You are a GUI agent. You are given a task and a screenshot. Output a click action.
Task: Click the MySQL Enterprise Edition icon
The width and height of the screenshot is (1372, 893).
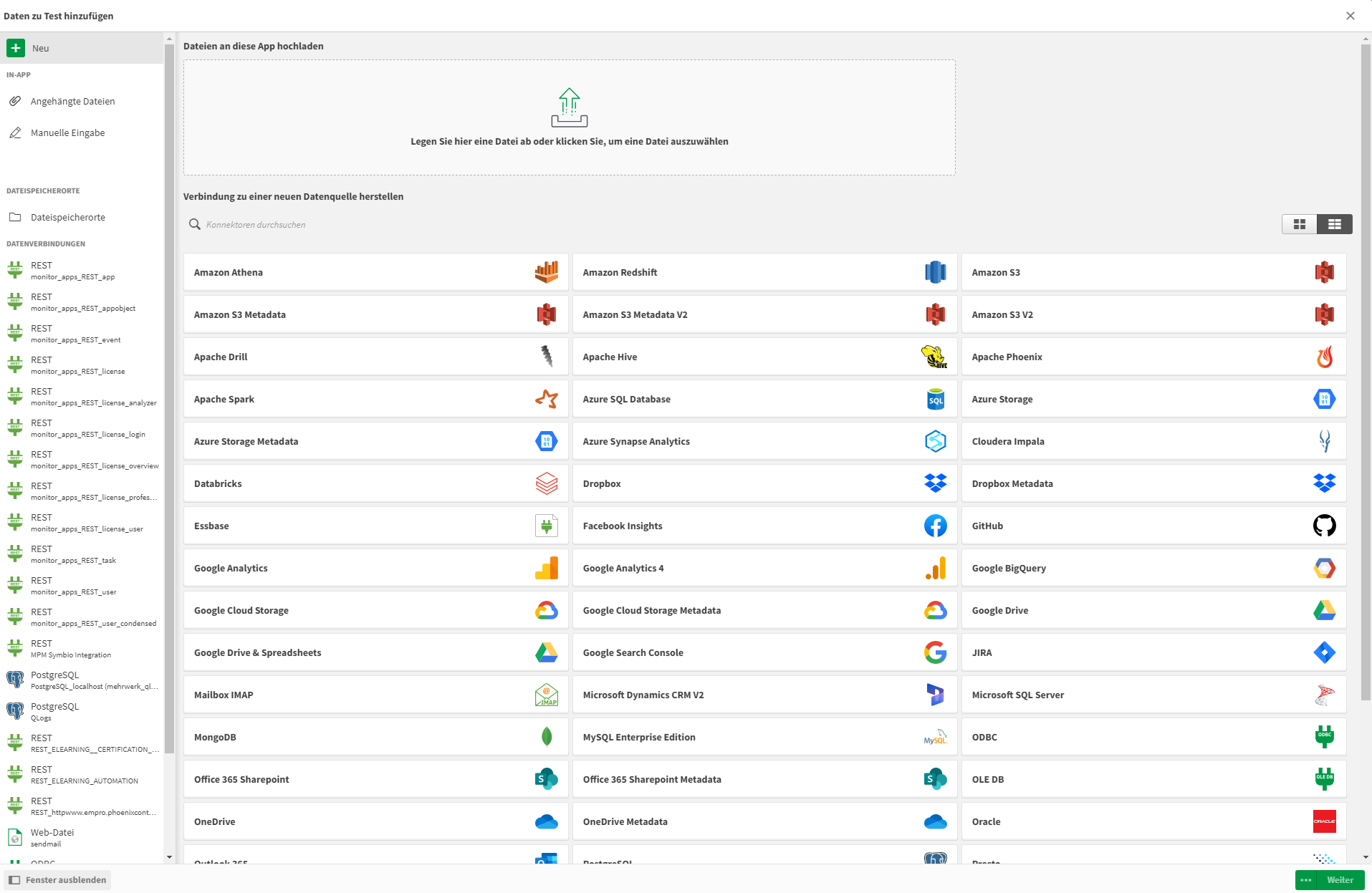coord(935,737)
